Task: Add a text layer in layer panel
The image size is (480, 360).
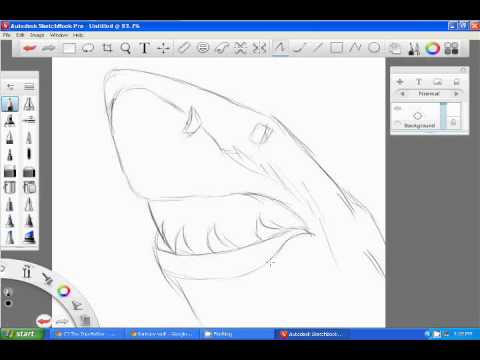Action: click(x=419, y=82)
